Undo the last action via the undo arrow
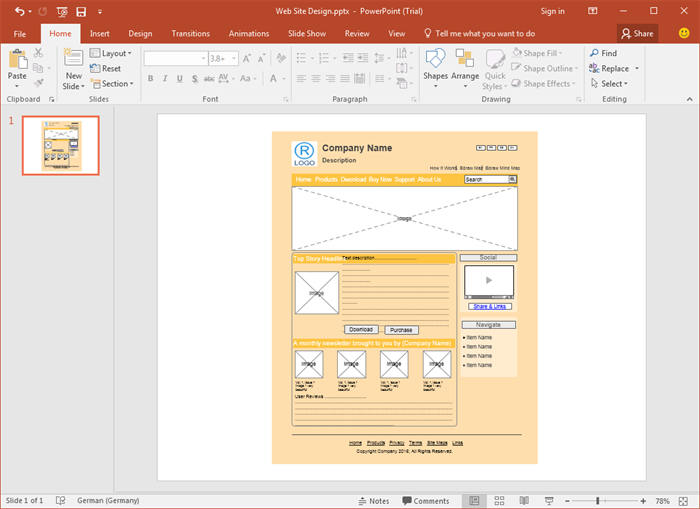Viewport: 700px width, 509px height. click(x=19, y=11)
